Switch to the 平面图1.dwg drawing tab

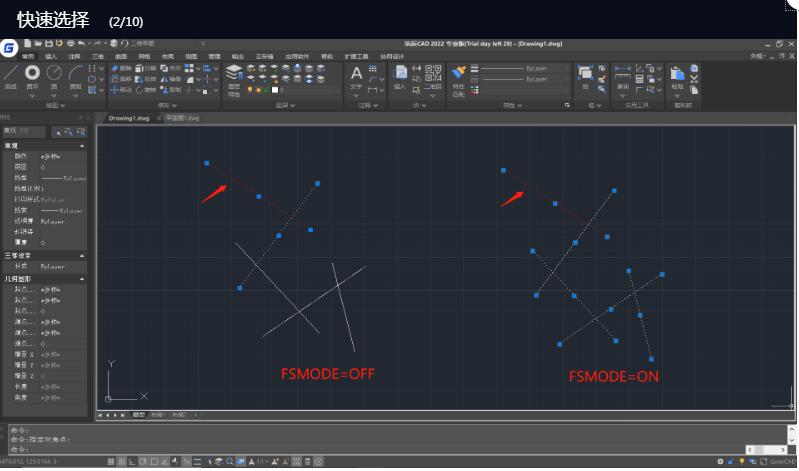pyautogui.click(x=182, y=118)
